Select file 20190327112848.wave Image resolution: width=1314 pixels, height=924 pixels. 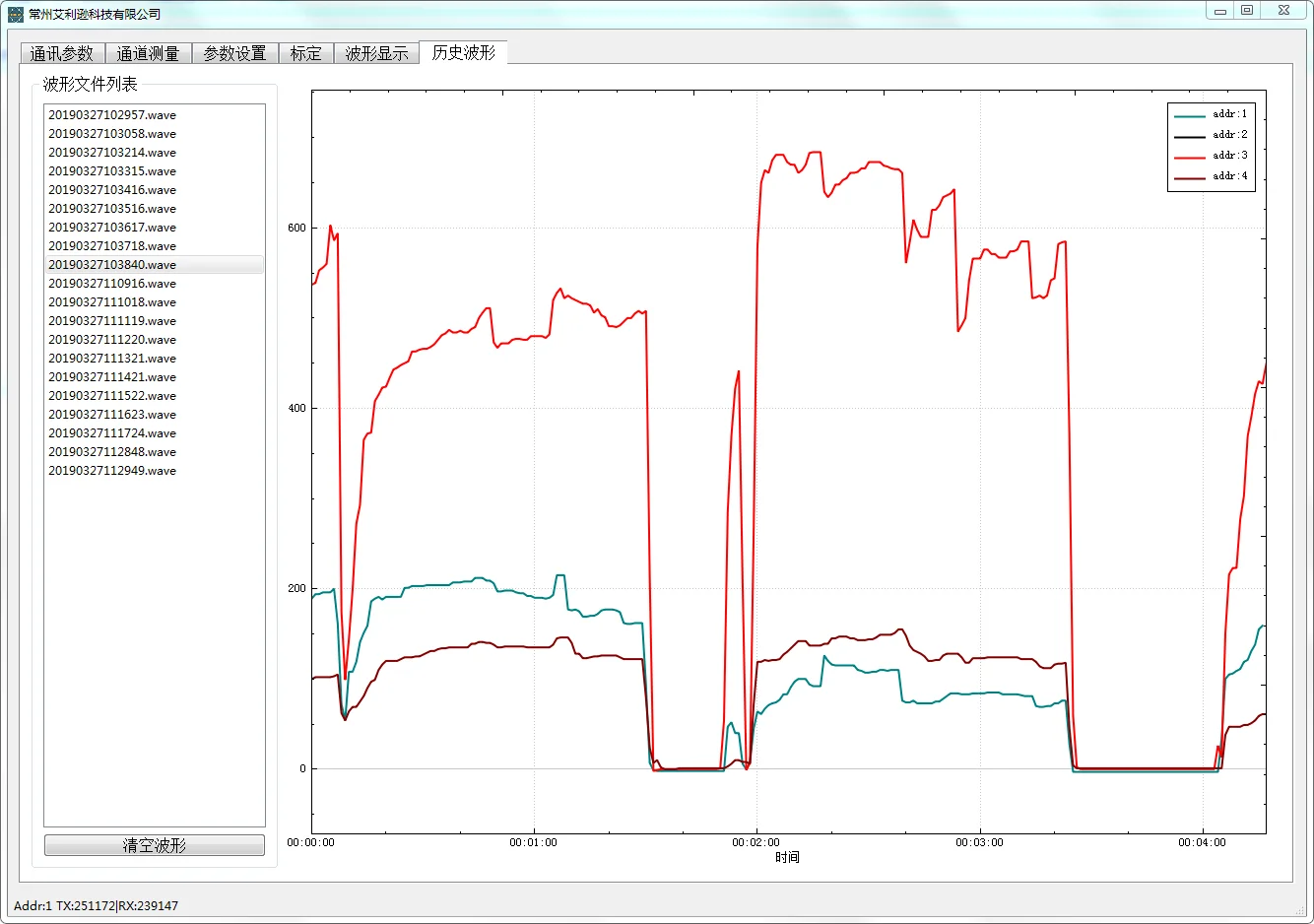(x=155, y=452)
